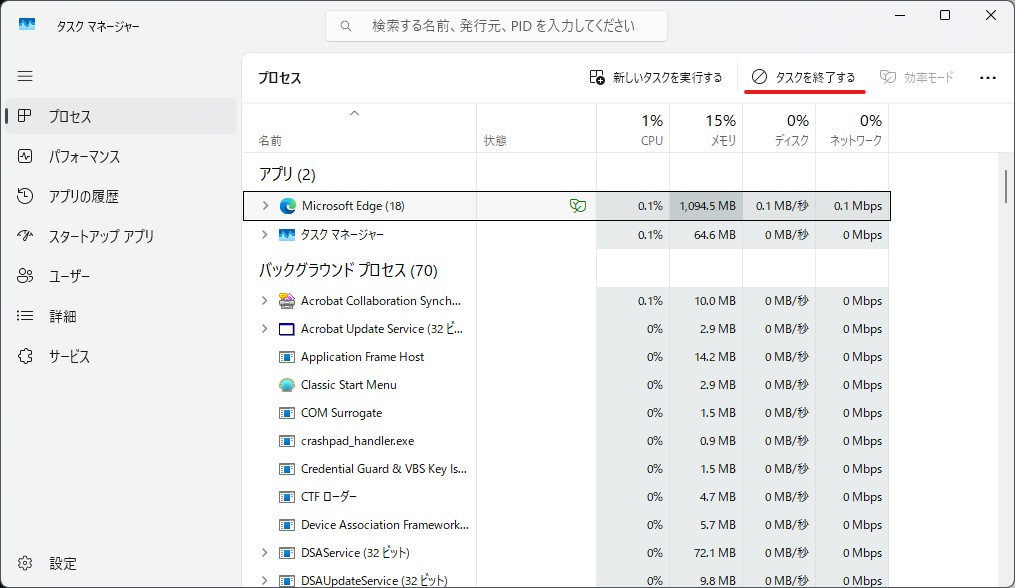This screenshot has width=1015, height=588.
Task: Click Run new task (新しいタスクを実行する)
Action: click(656, 78)
